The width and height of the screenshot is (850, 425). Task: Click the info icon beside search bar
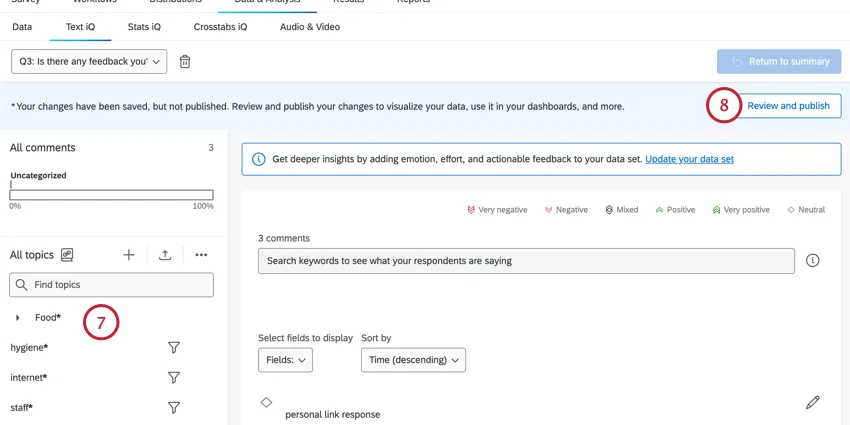coord(812,261)
